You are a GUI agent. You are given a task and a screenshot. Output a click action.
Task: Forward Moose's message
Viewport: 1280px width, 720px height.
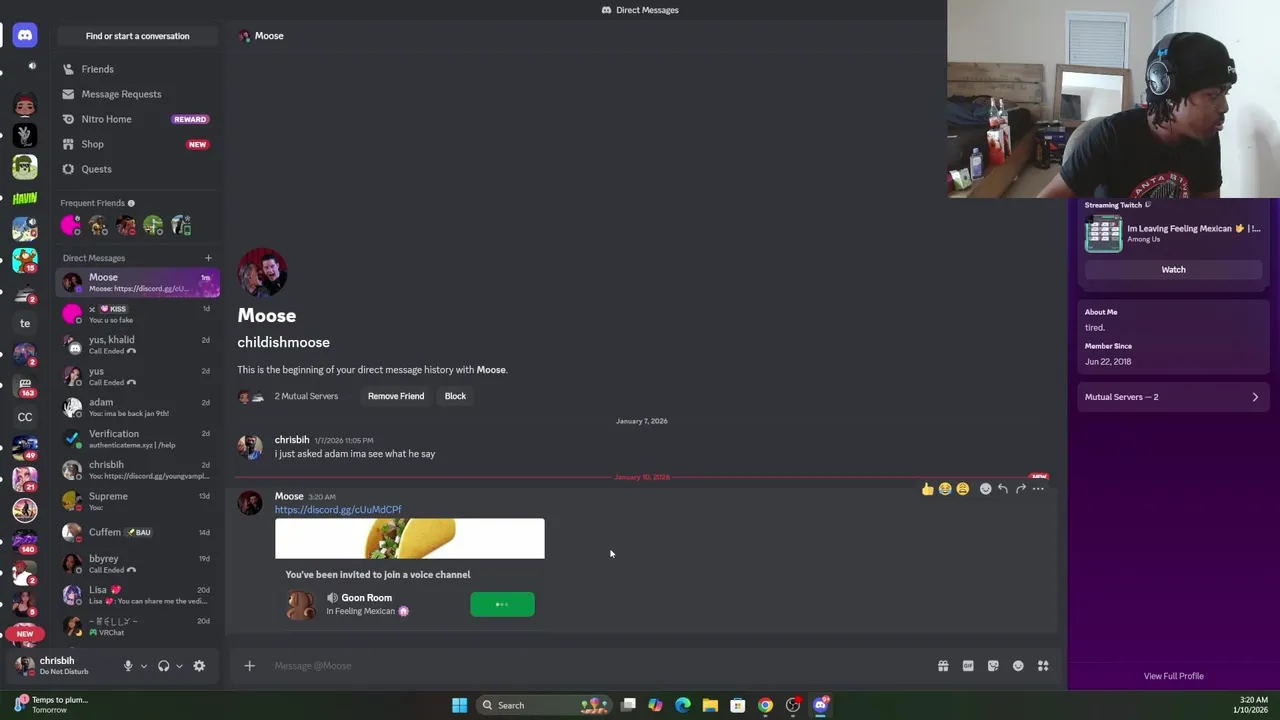(x=1020, y=489)
